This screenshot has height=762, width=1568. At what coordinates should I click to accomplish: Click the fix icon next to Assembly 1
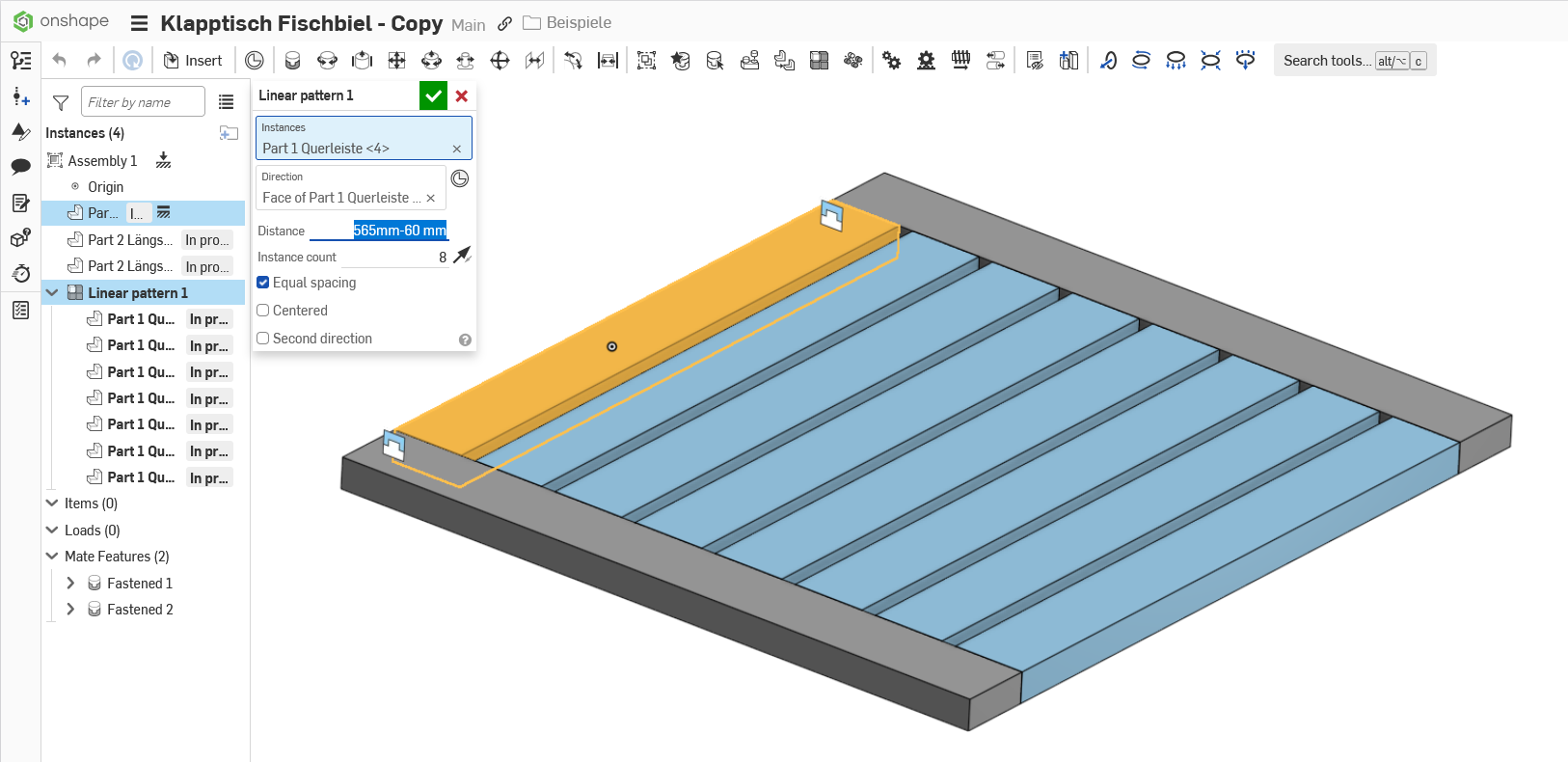click(163, 160)
